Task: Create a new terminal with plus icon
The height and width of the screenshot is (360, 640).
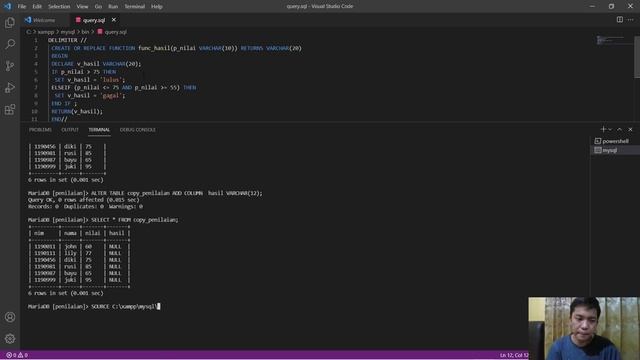Action: point(603,129)
